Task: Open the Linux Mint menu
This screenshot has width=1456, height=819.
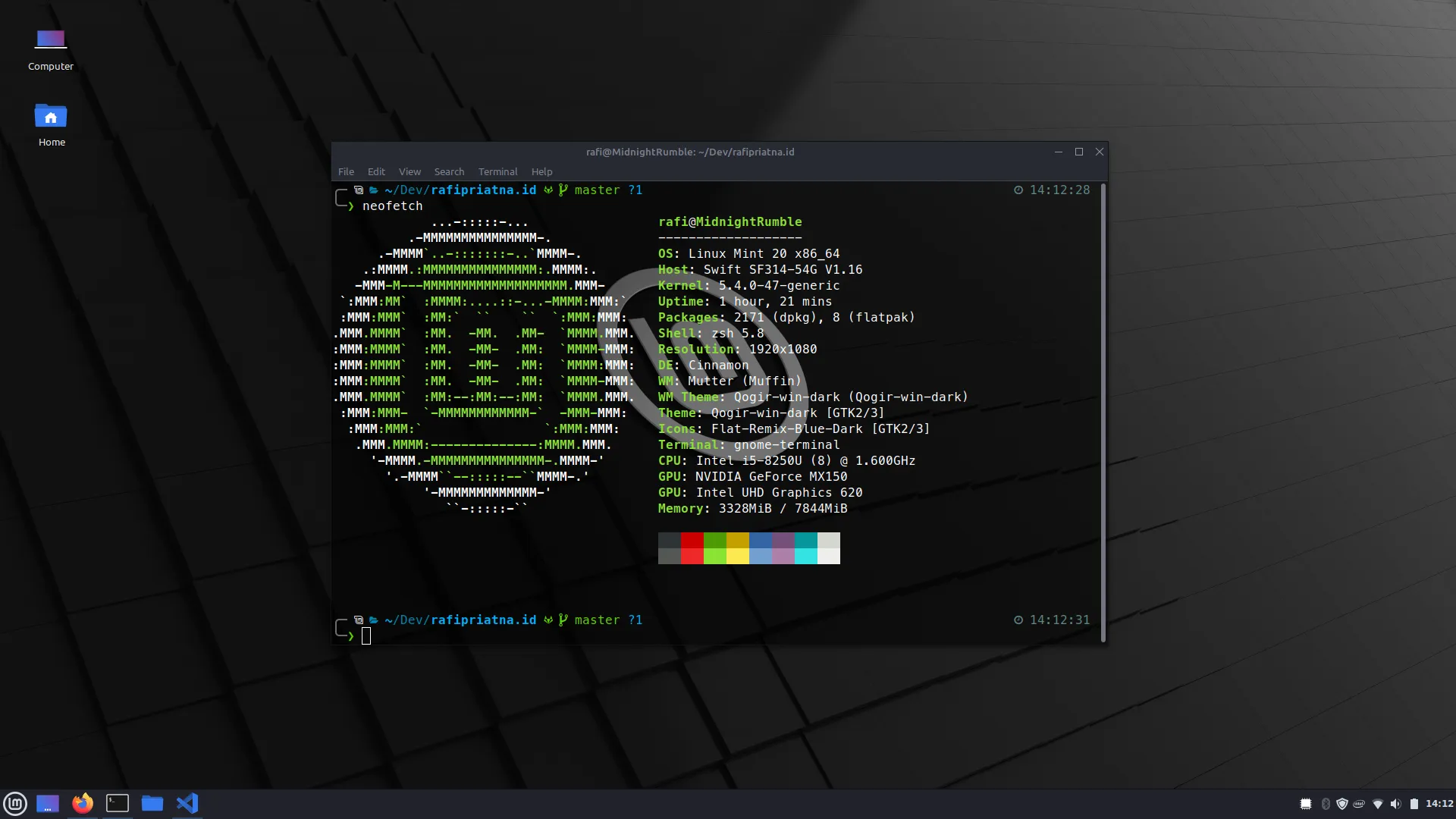Action: (15, 803)
